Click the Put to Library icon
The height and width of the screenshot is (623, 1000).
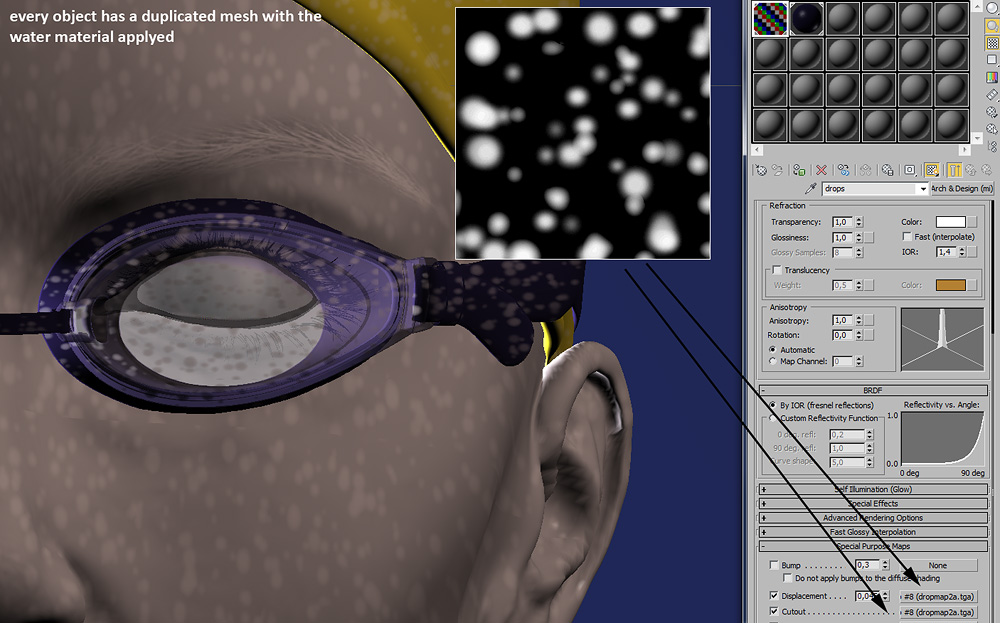click(888, 170)
